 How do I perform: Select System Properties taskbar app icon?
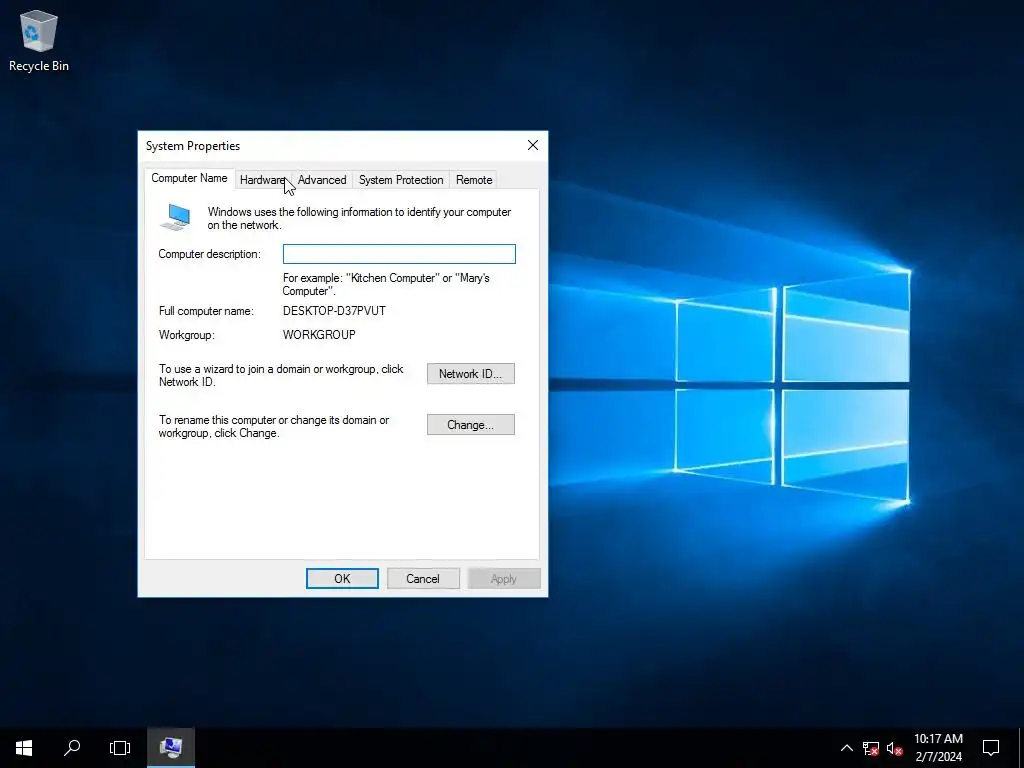(171, 748)
